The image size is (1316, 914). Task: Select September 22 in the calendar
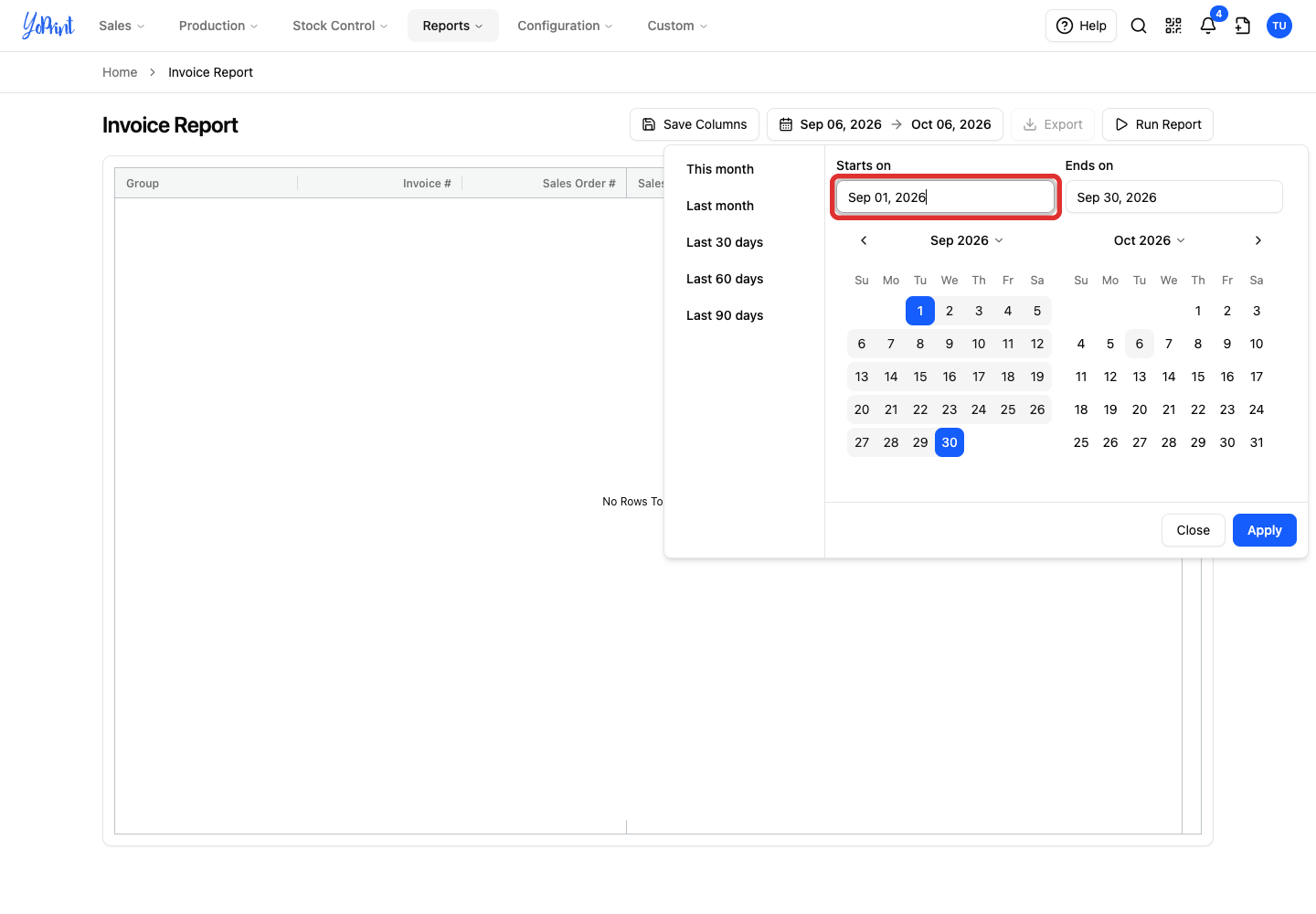coord(920,409)
